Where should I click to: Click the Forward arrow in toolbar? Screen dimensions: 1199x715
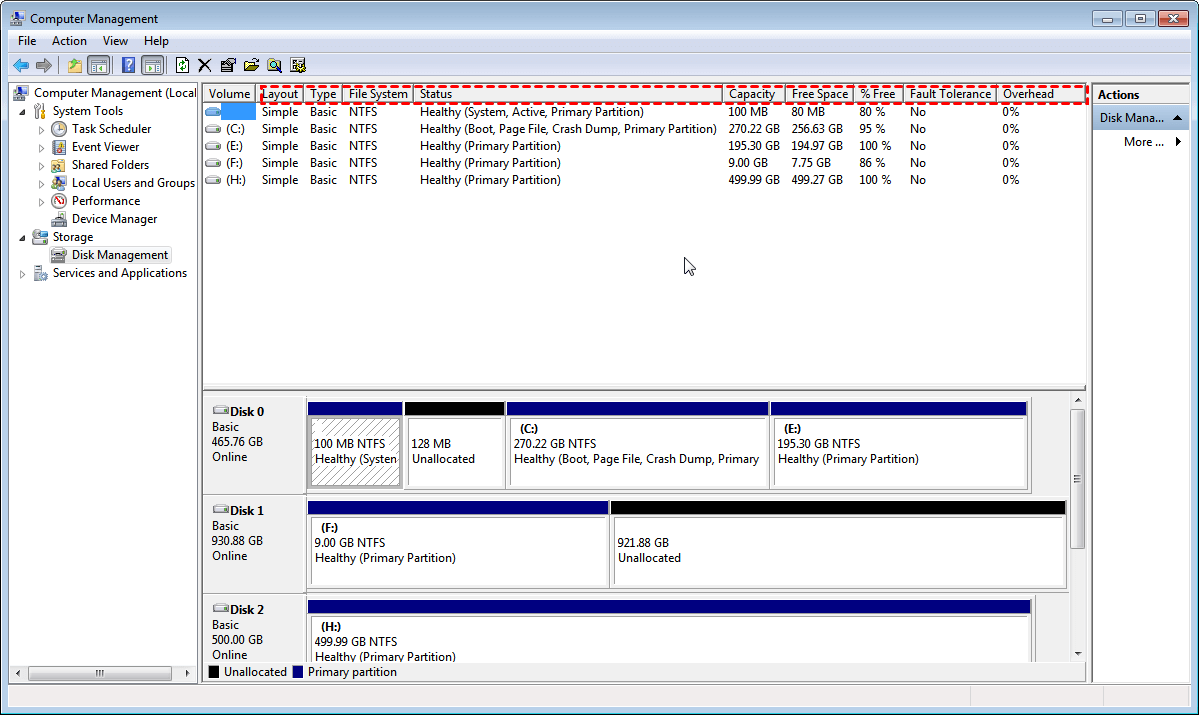click(44, 66)
